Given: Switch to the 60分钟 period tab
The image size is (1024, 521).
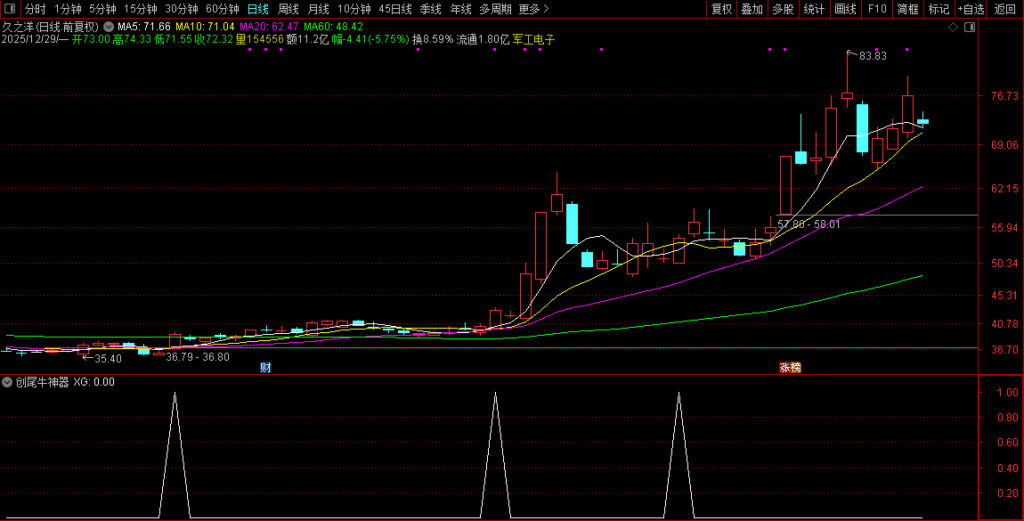Looking at the screenshot, I should [222, 9].
